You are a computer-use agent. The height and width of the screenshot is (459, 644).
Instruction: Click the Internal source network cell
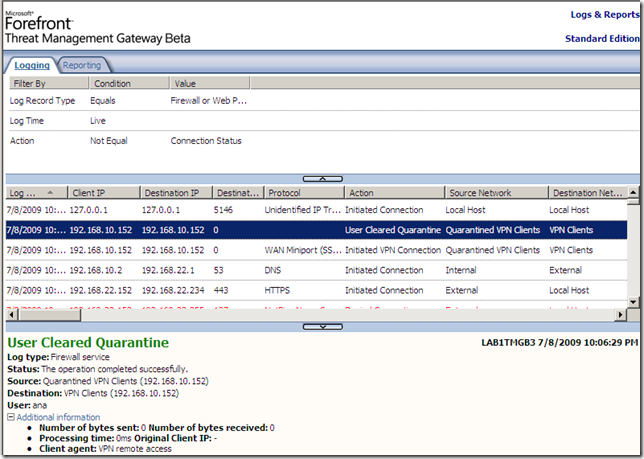click(461, 270)
